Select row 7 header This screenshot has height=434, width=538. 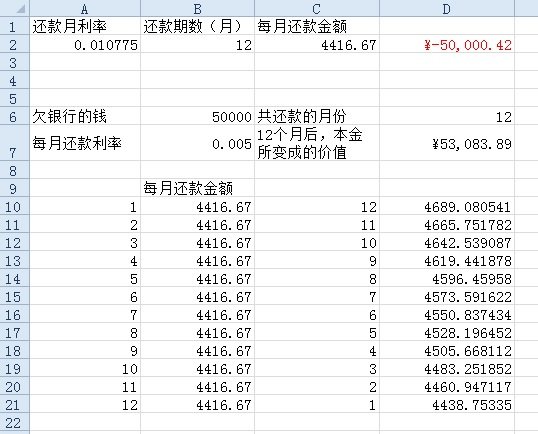15,143
